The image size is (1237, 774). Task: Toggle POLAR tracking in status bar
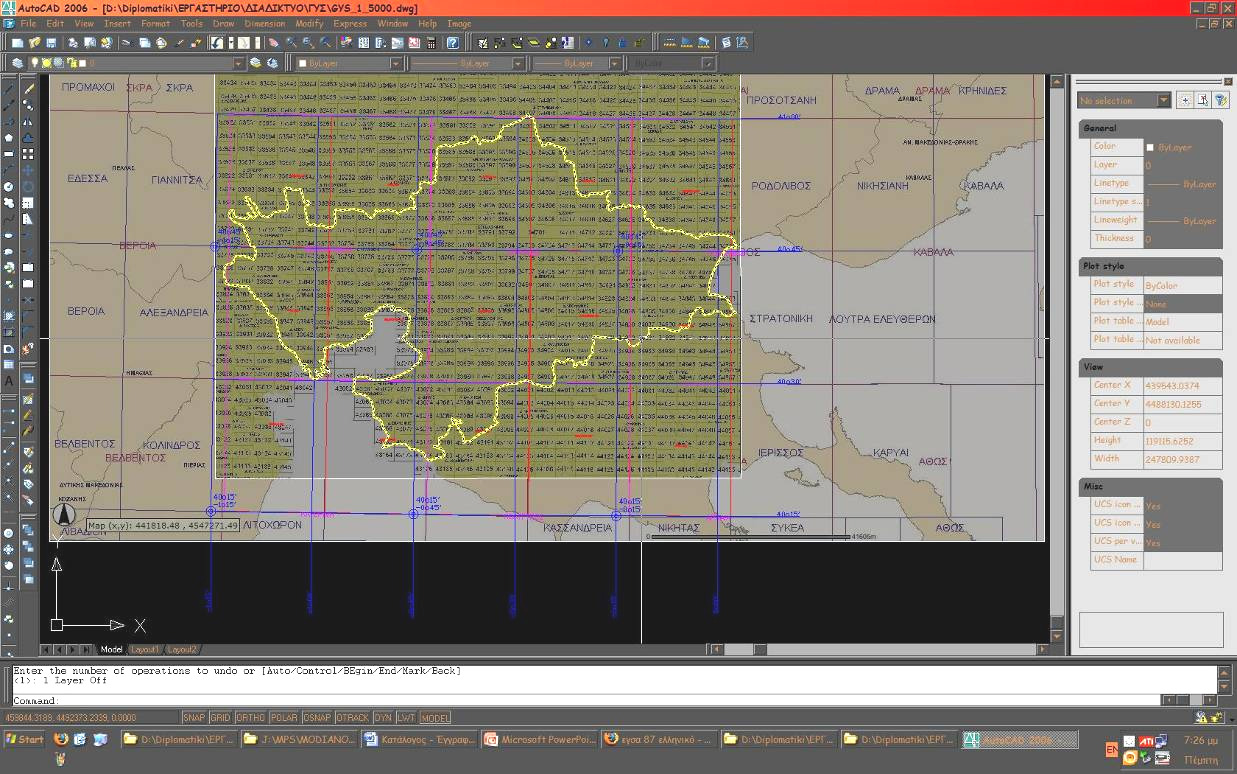click(x=284, y=717)
